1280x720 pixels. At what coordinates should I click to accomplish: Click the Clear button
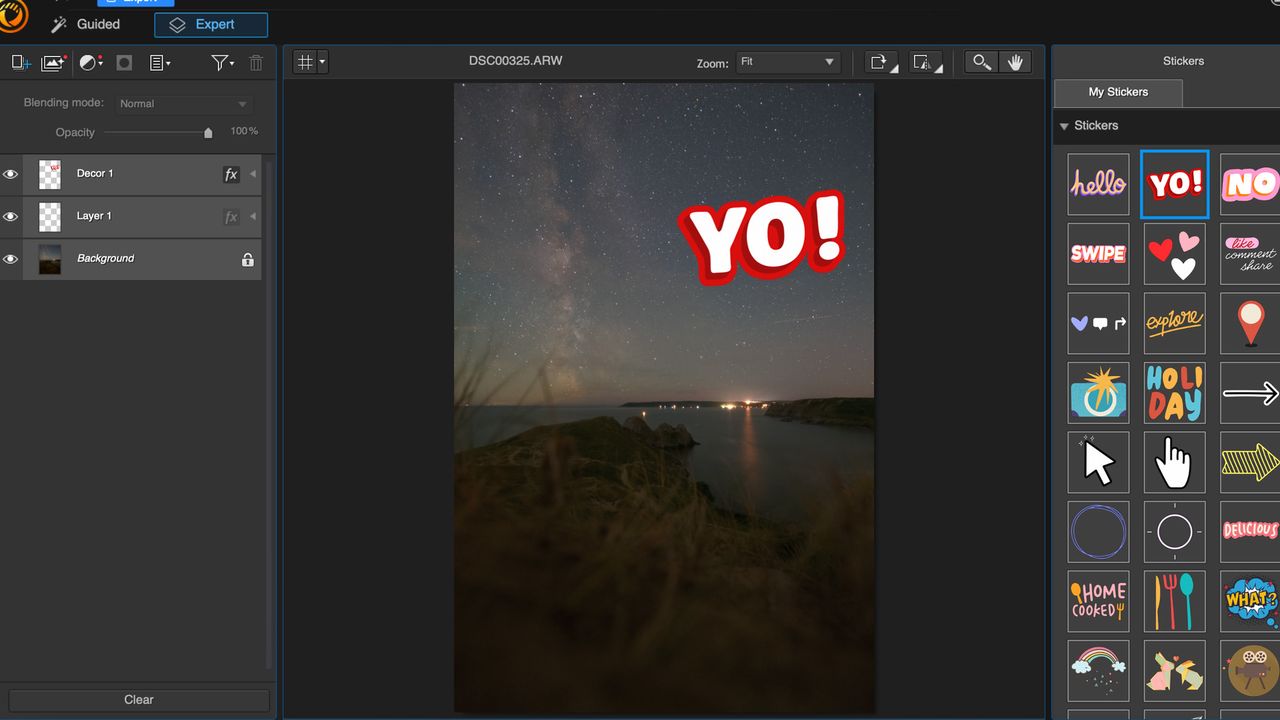139,700
